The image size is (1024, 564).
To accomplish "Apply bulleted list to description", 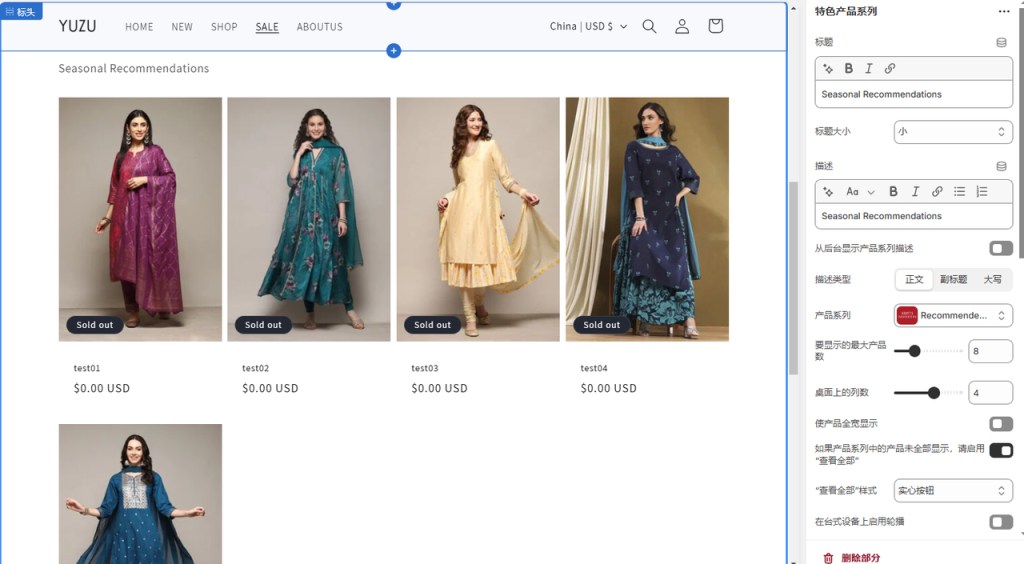I will click(959, 191).
